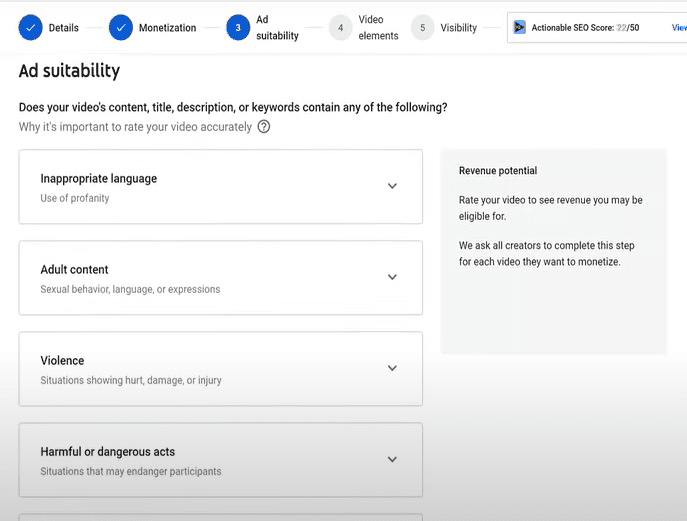
Task: Switch to the Monetization step label
Action: (x=167, y=28)
